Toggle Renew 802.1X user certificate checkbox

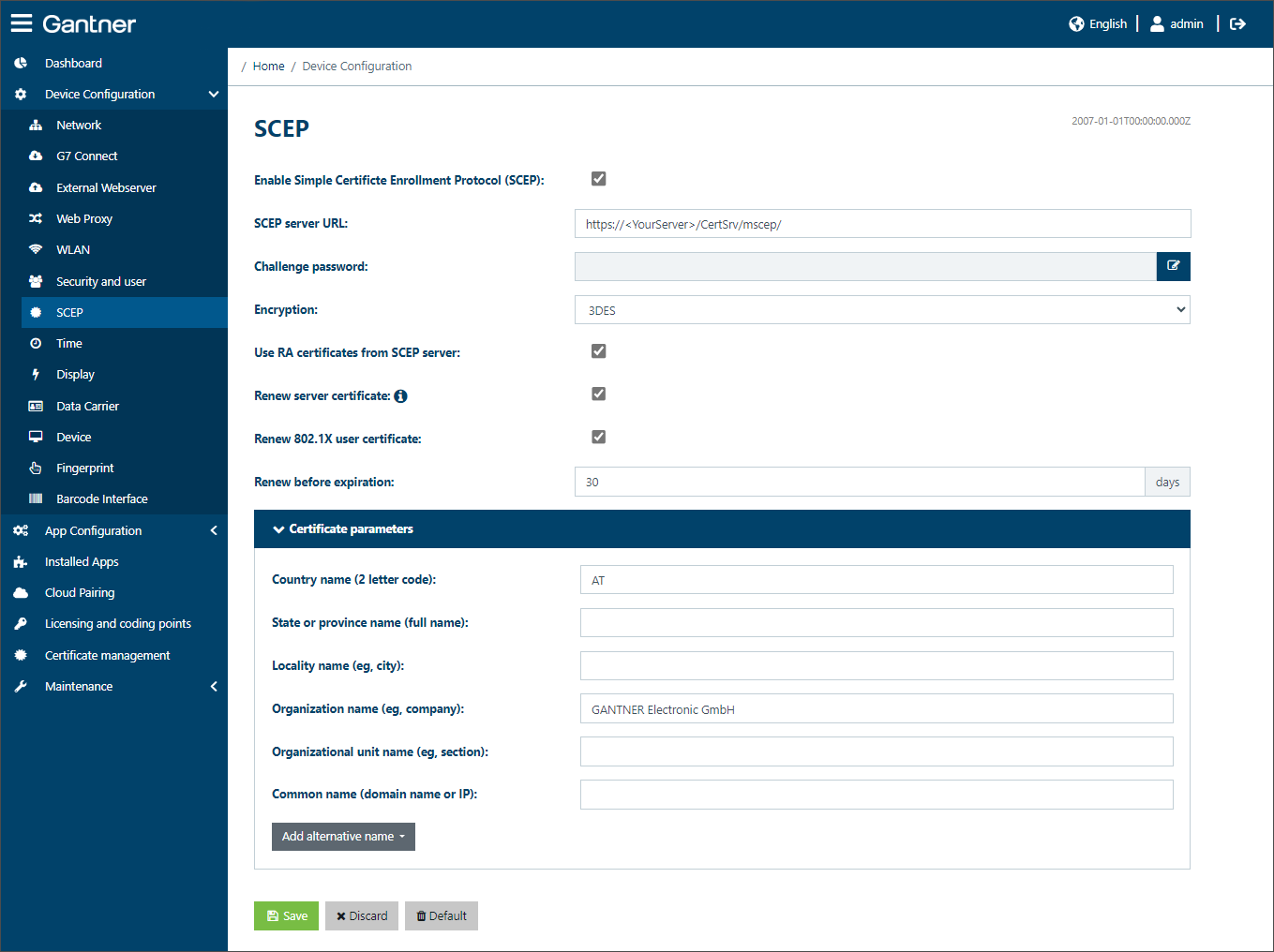598,438
